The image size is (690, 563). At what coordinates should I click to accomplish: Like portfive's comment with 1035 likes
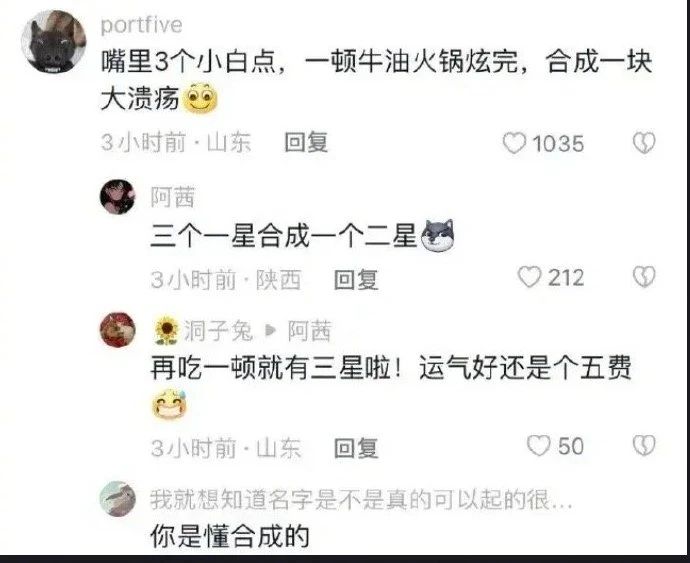tap(514, 143)
